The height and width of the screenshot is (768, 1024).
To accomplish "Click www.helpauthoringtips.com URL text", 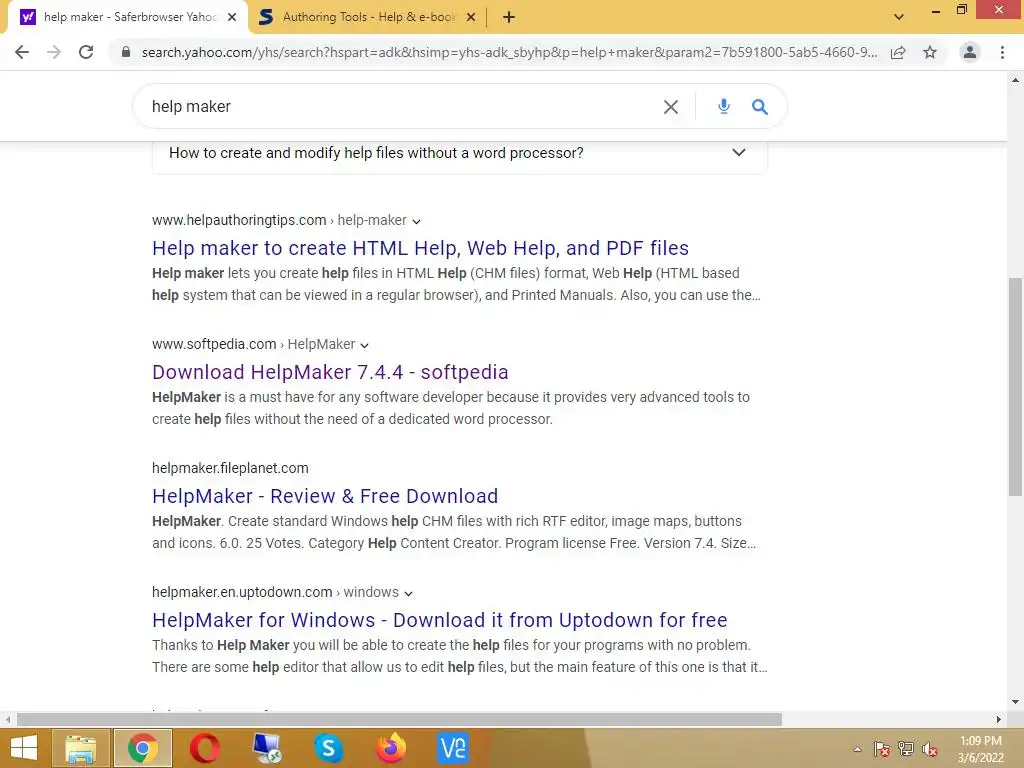I will point(239,220).
